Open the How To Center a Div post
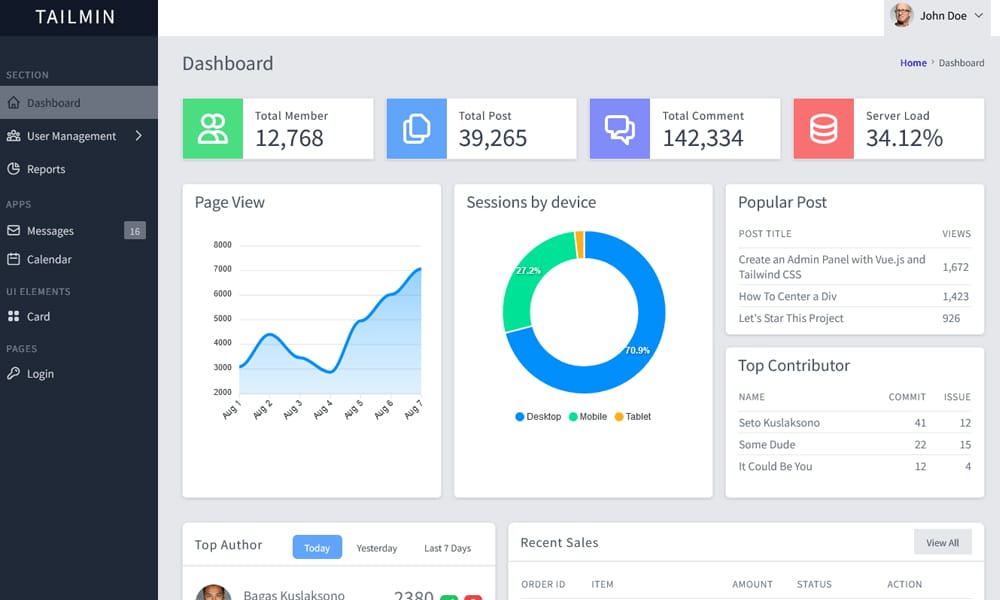Image resolution: width=1000 pixels, height=600 pixels. point(787,296)
